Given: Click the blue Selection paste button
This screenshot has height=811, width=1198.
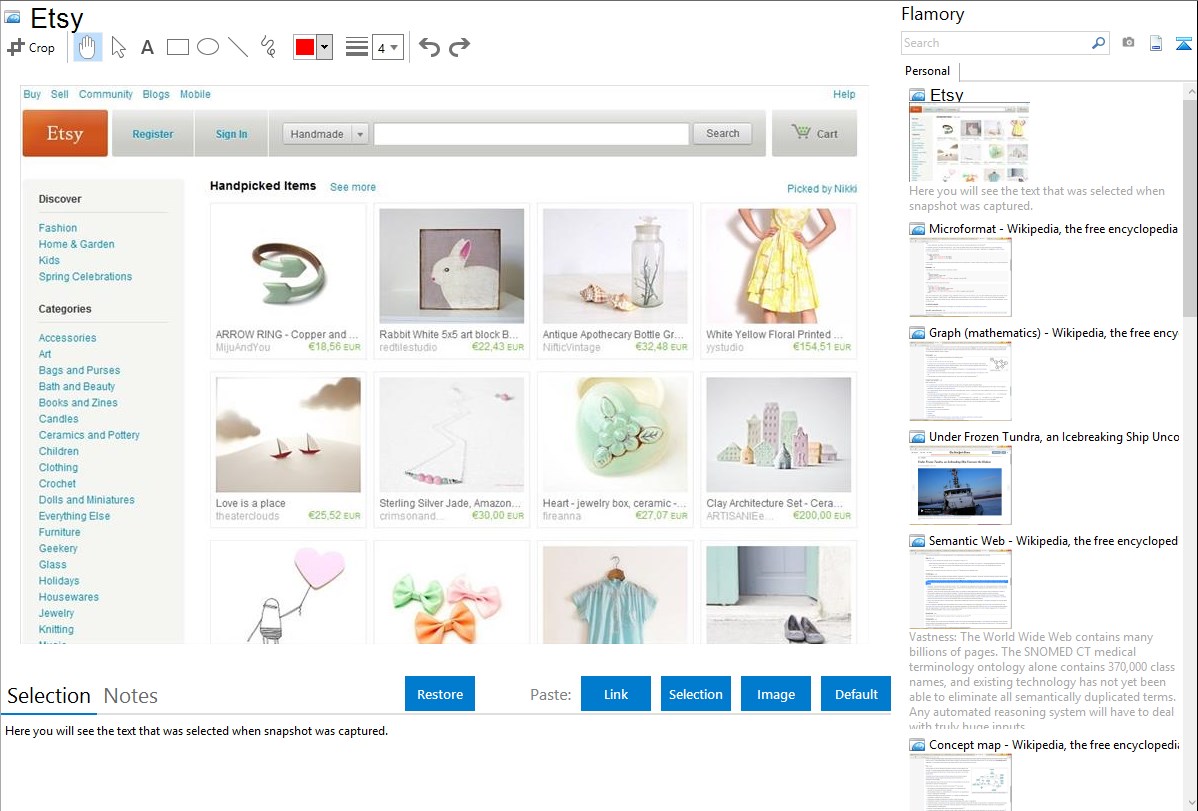Looking at the screenshot, I should click(695, 693).
